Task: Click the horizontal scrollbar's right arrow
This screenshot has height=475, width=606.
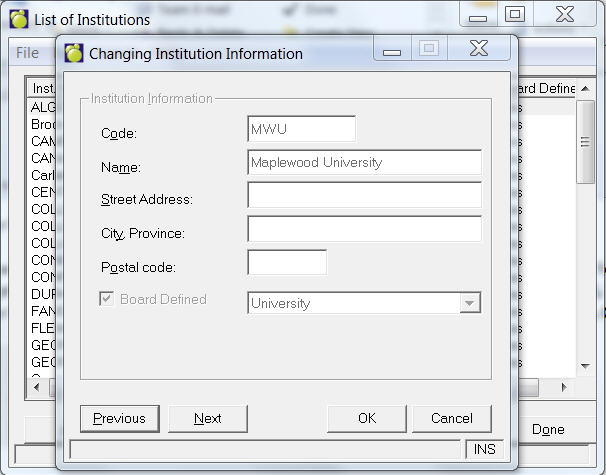Action: [x=565, y=386]
